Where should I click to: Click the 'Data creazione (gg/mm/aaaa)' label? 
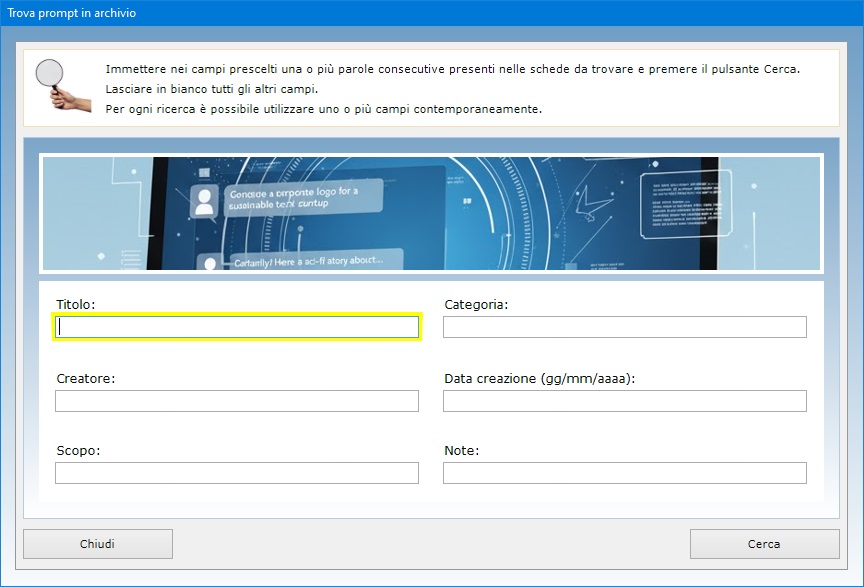coord(540,379)
